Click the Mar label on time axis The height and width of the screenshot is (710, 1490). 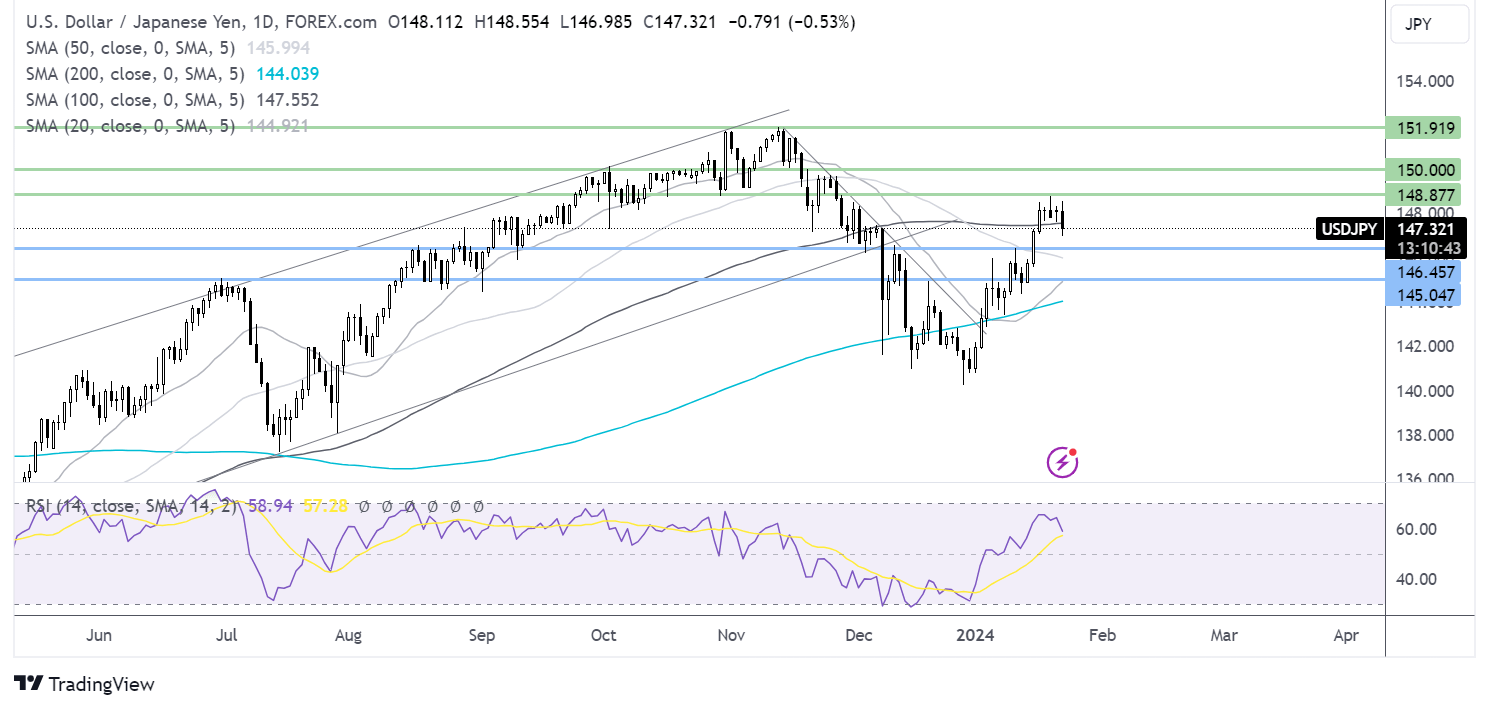pyautogui.click(x=1224, y=635)
